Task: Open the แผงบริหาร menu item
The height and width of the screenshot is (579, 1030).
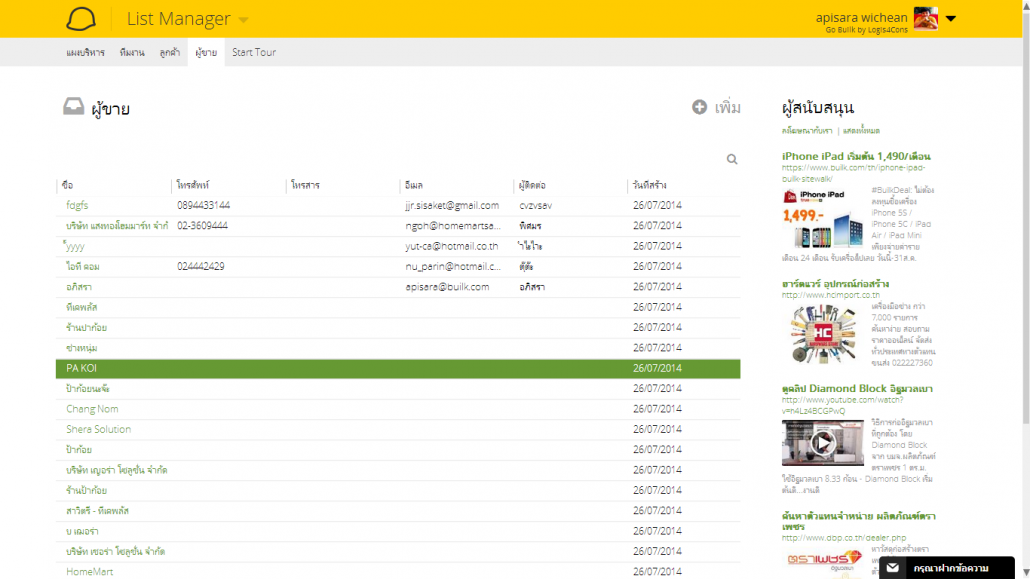Action: tap(85, 52)
